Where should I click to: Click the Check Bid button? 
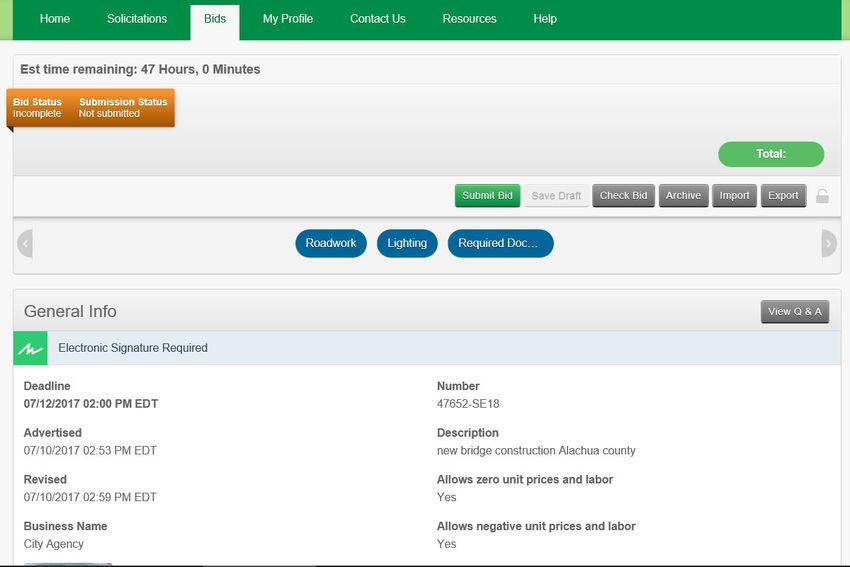[623, 196]
